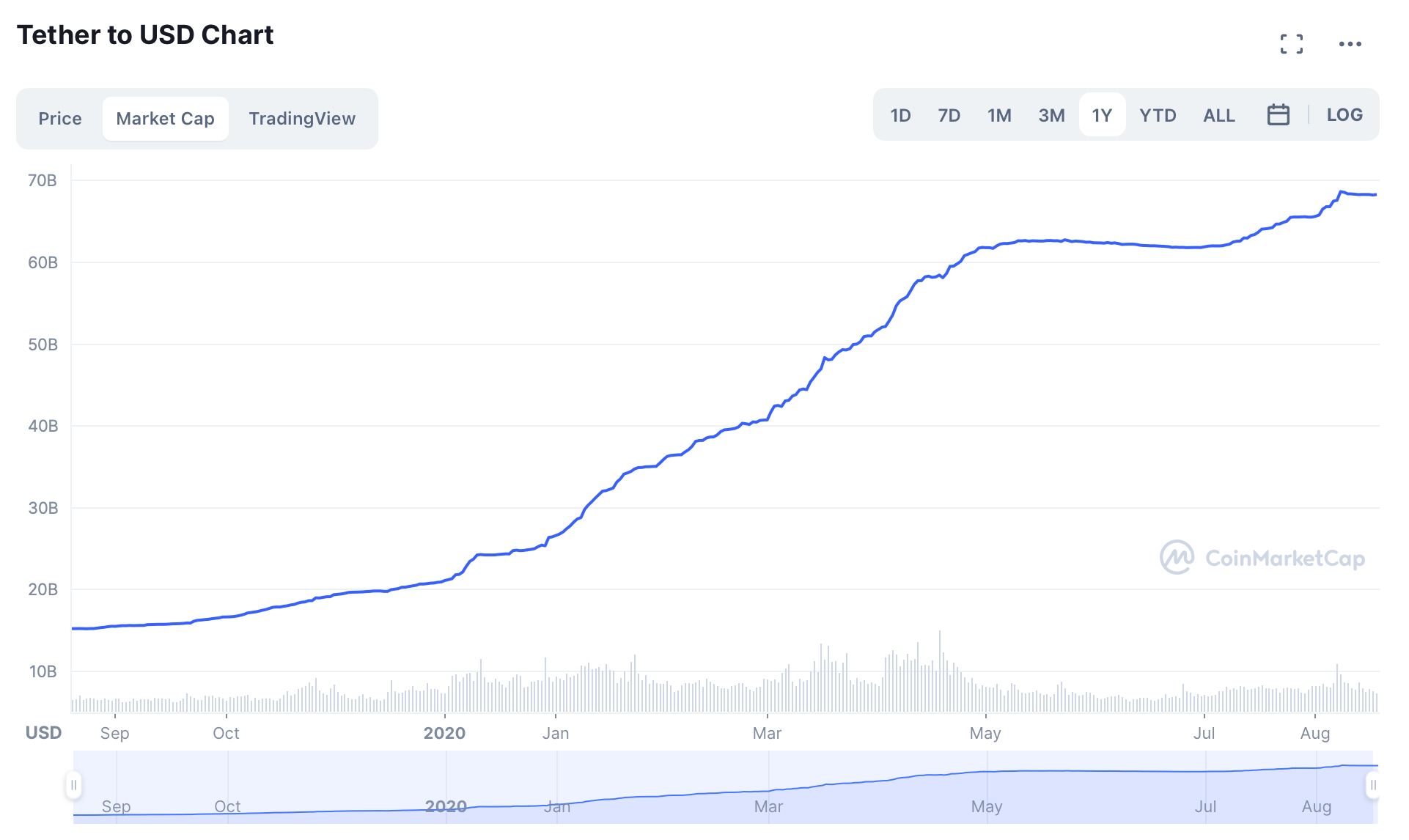Switch to the Price tab
The width and height of the screenshot is (1409, 840).
pos(60,119)
